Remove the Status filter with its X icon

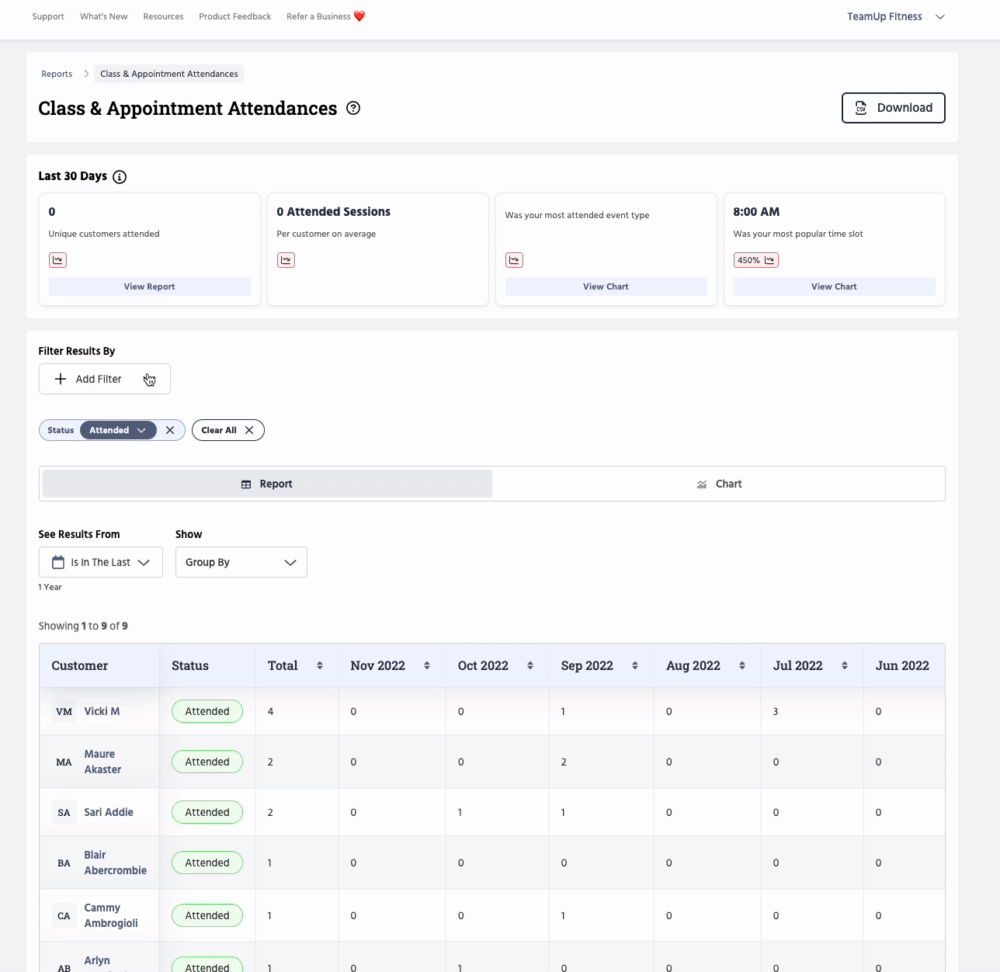tap(170, 430)
